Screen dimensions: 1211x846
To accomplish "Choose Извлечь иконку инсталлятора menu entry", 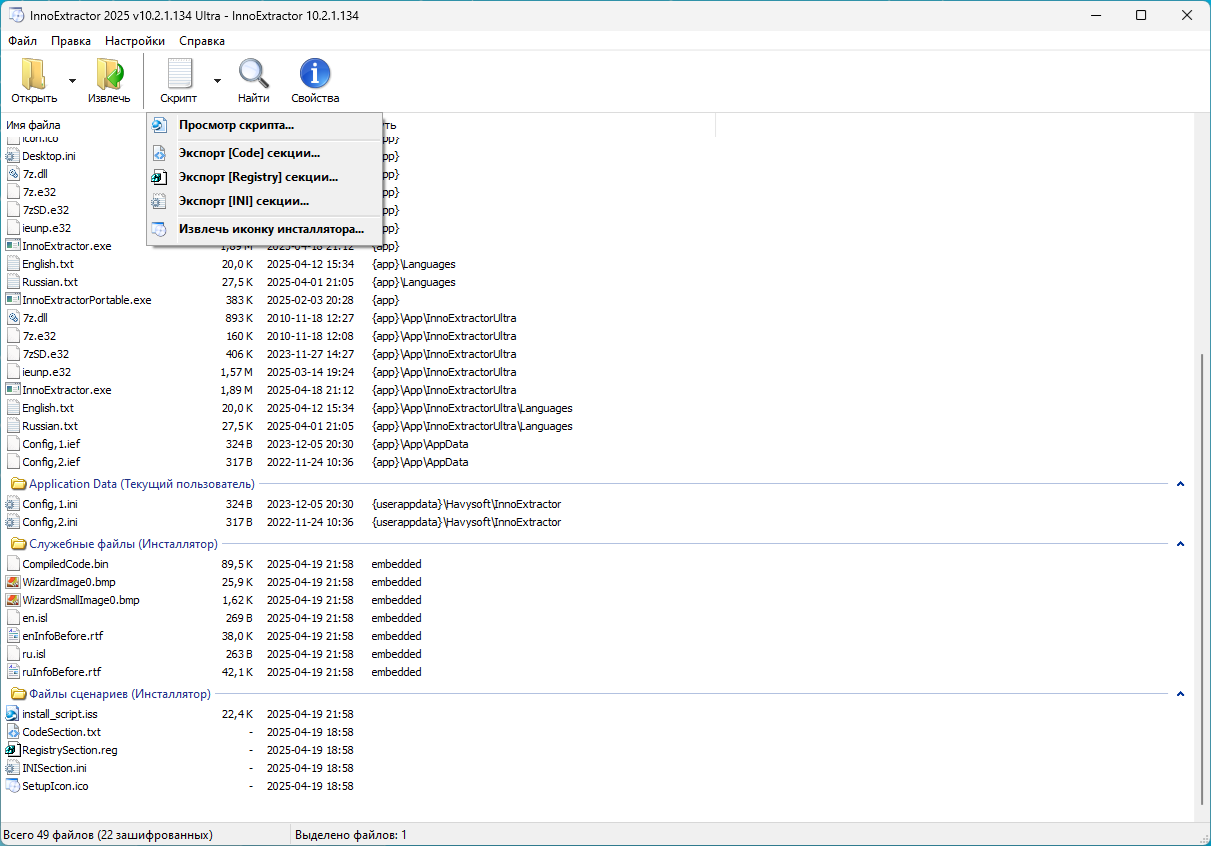I will [x=265, y=229].
